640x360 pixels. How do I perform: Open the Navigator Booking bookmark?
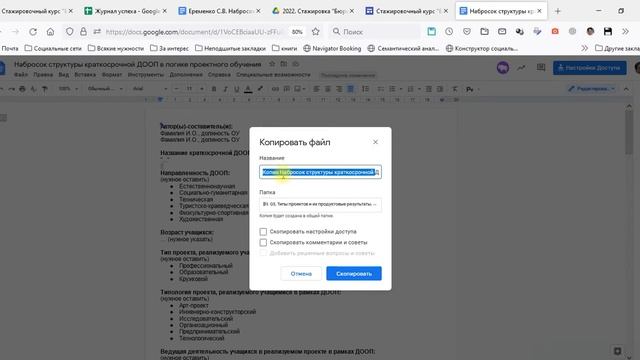(332, 48)
